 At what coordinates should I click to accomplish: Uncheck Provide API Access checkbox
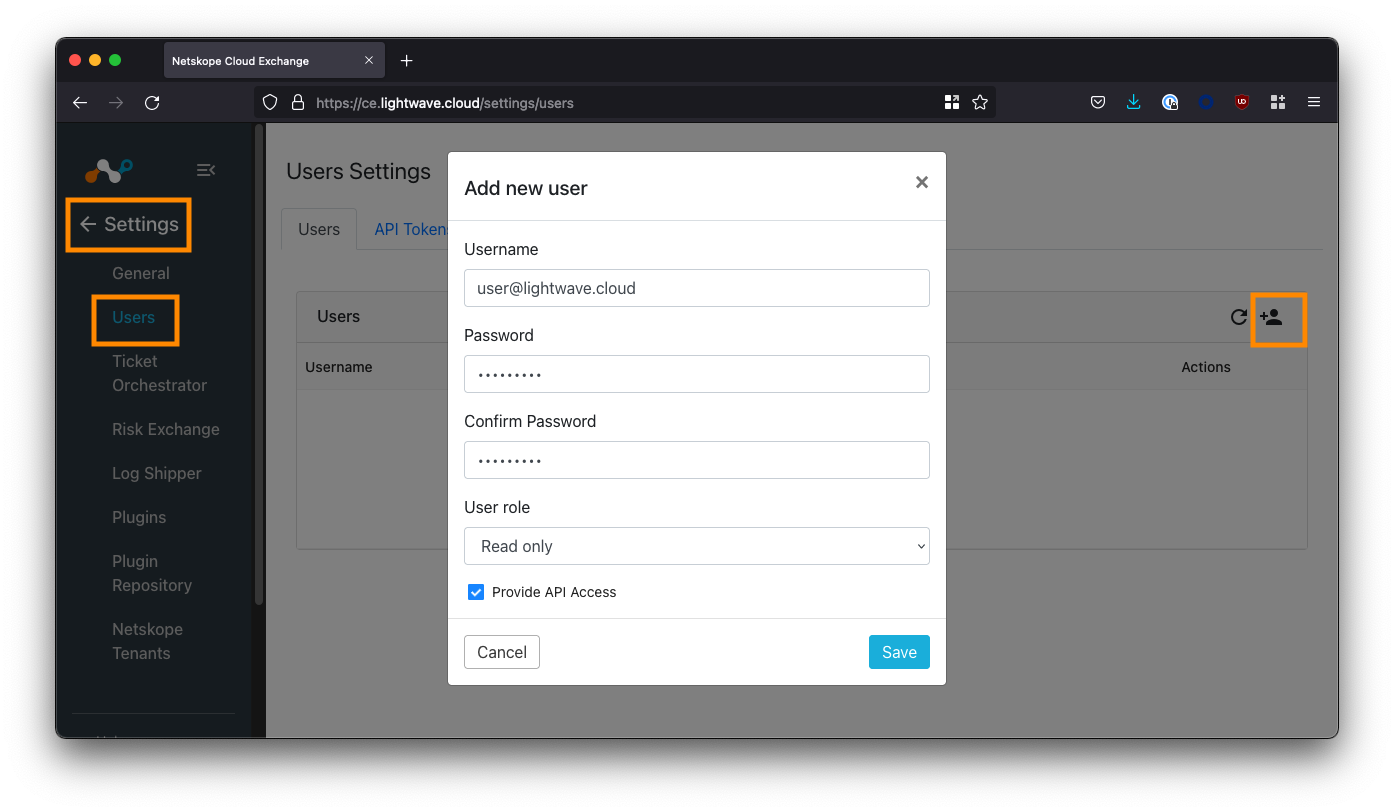pos(476,592)
